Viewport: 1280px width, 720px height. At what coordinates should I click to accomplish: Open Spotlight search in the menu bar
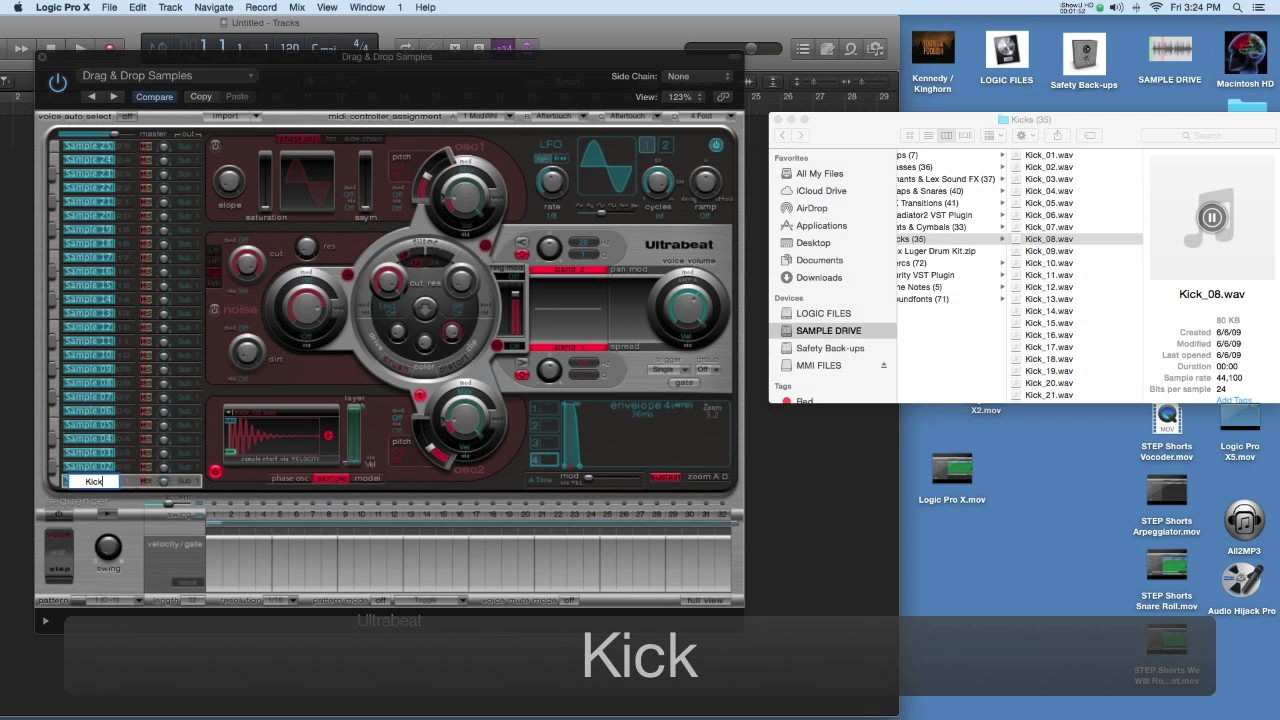click(x=1236, y=7)
